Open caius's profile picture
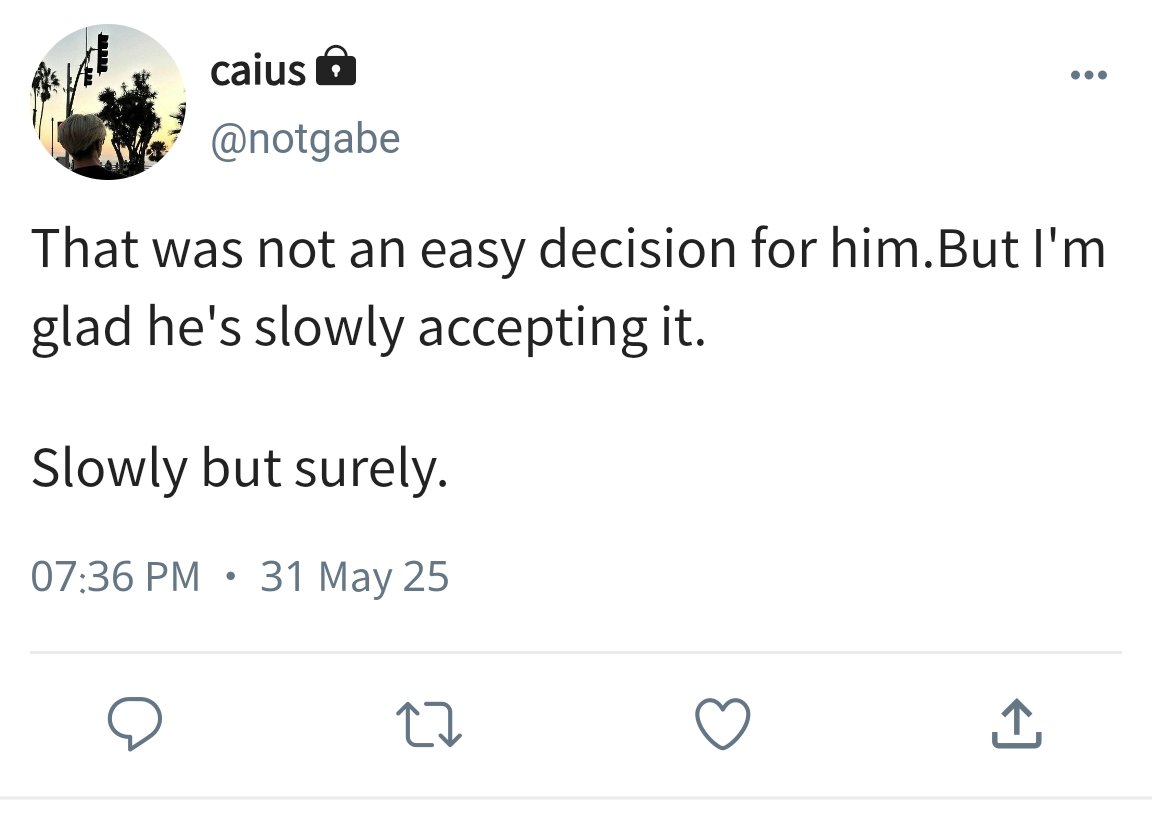 pos(108,101)
